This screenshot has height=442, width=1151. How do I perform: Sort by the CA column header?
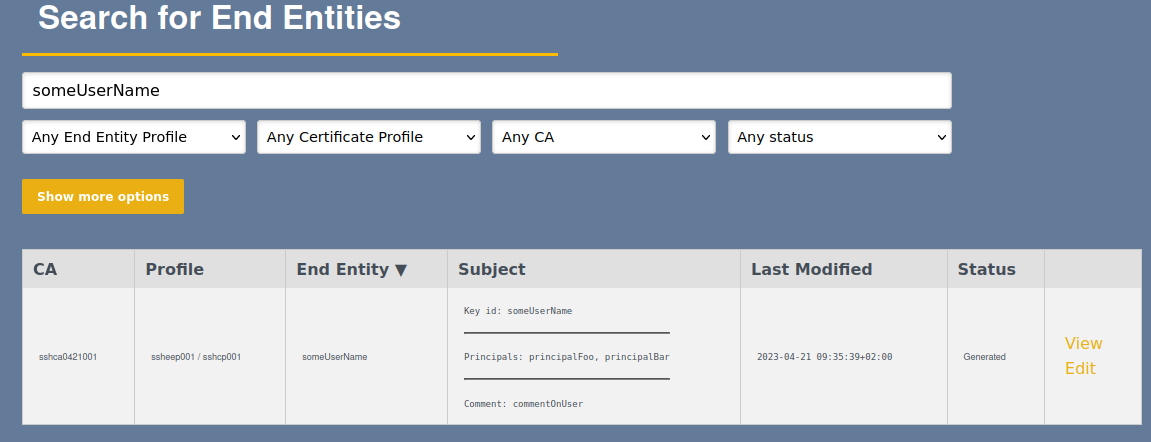(x=45, y=269)
